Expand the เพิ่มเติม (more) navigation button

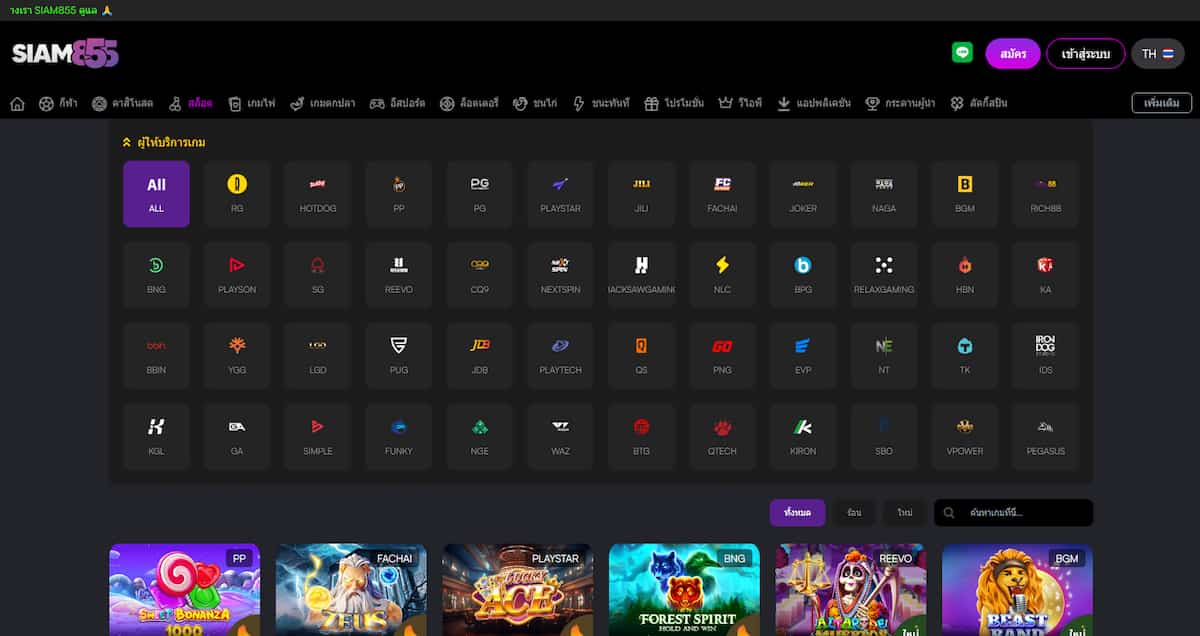pyautogui.click(x=1162, y=103)
